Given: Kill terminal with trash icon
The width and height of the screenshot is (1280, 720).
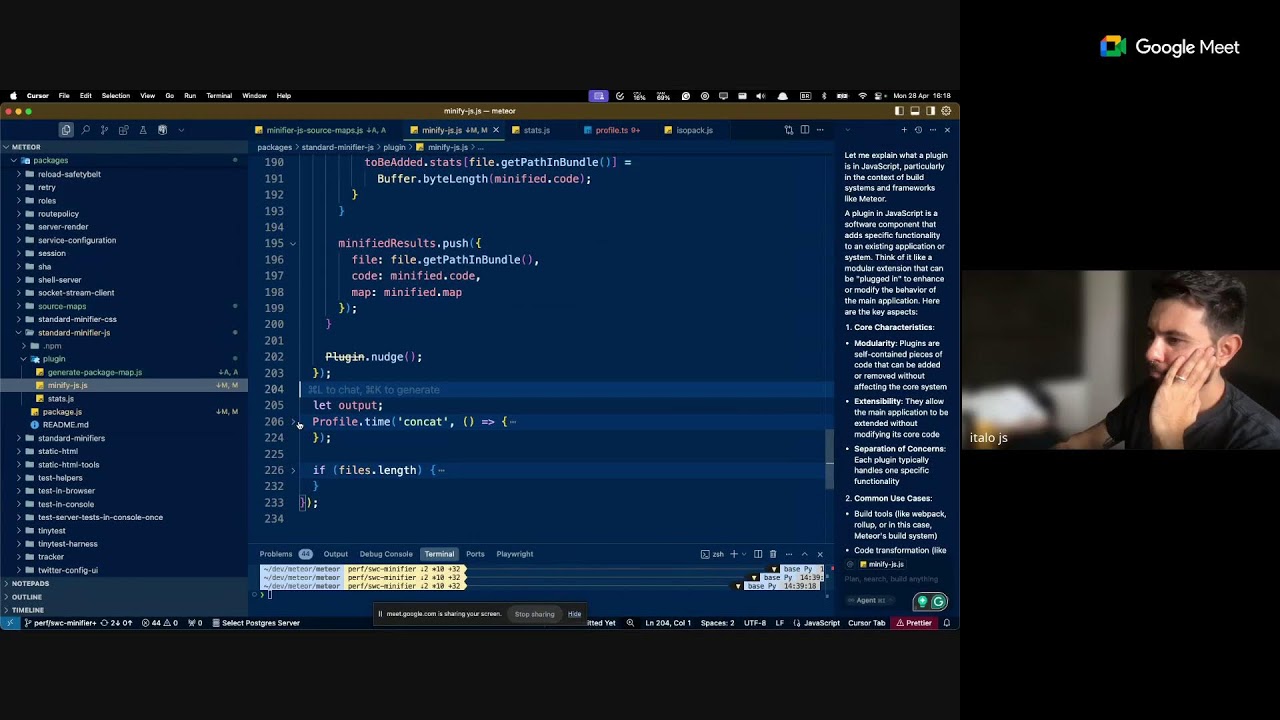Looking at the screenshot, I should click(x=772, y=554).
